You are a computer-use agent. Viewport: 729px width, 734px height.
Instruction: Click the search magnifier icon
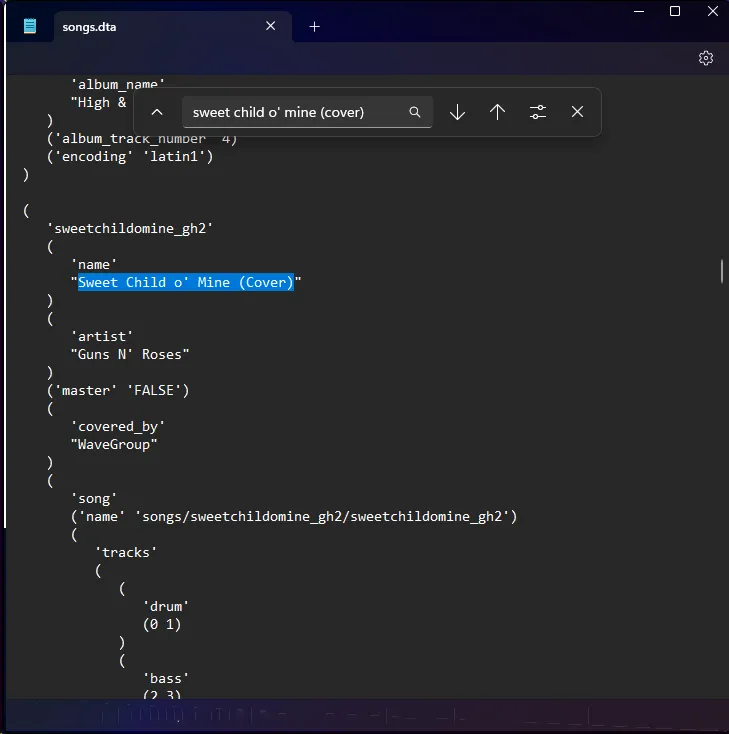click(x=414, y=112)
